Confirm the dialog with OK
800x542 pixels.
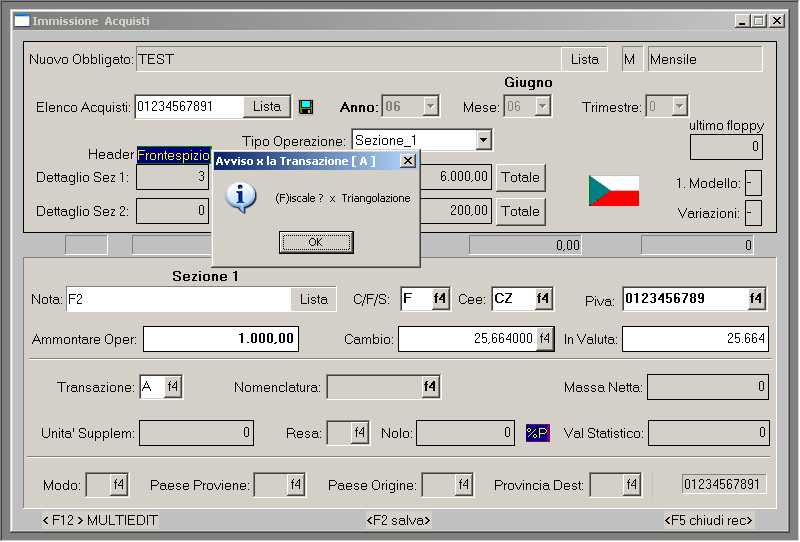pyautogui.click(x=316, y=242)
